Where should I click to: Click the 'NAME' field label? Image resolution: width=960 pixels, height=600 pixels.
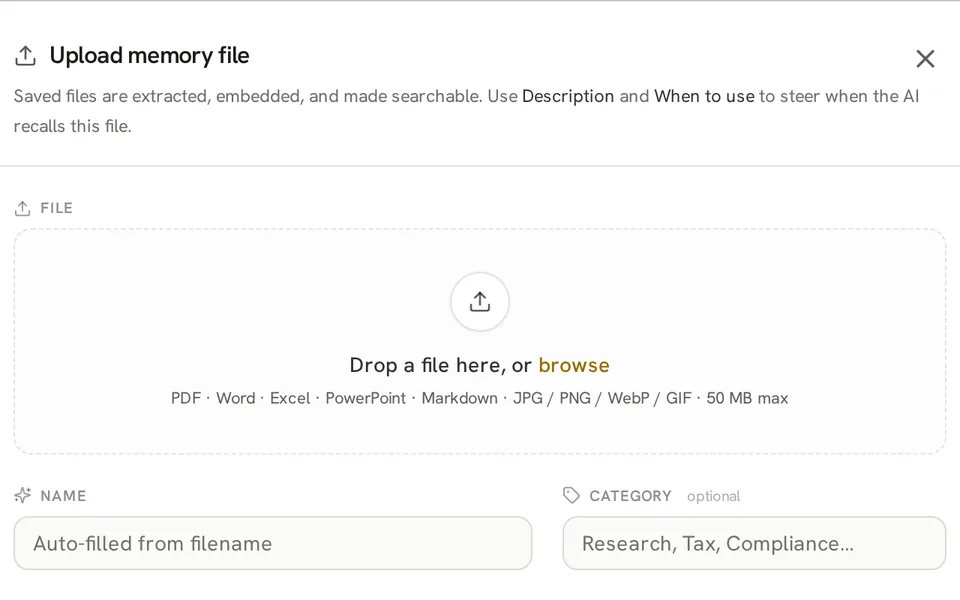63,496
